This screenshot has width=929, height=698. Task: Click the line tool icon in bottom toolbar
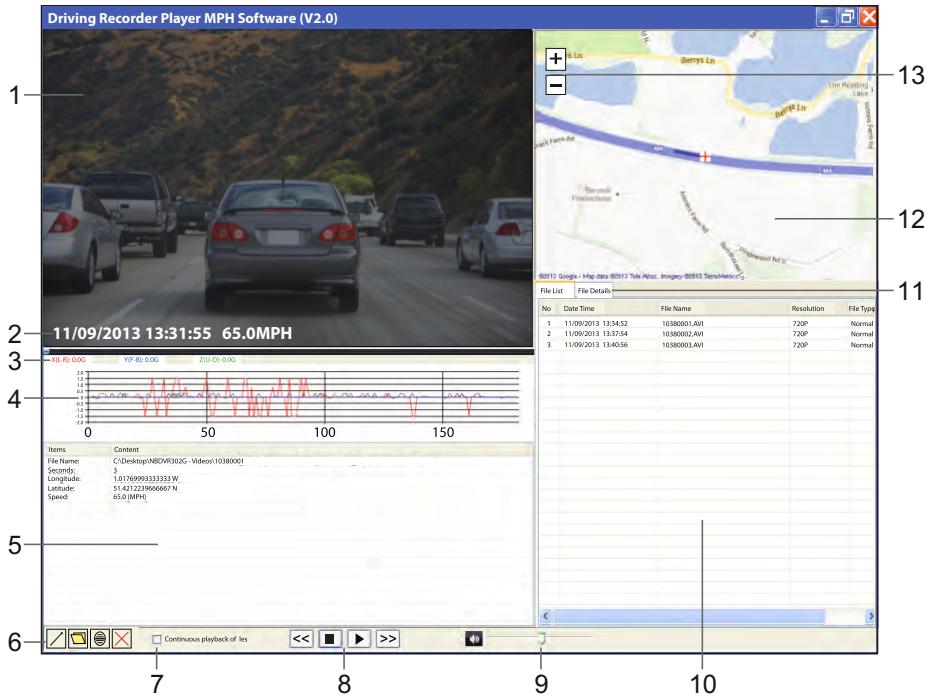[56, 639]
